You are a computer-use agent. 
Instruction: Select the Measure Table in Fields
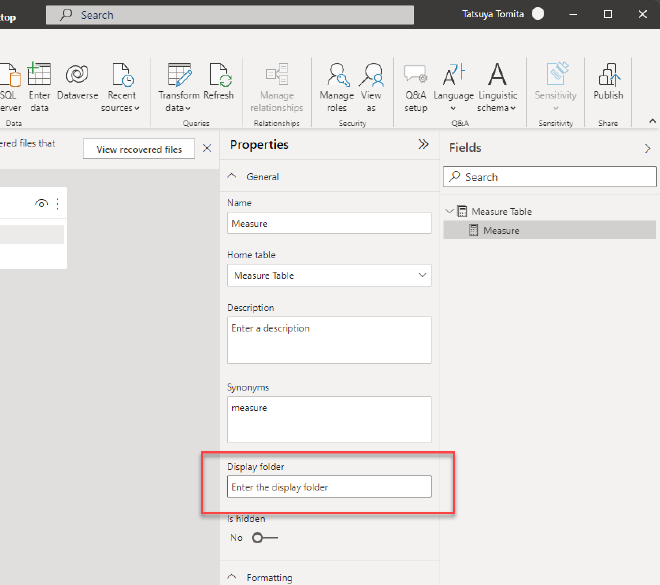click(501, 211)
